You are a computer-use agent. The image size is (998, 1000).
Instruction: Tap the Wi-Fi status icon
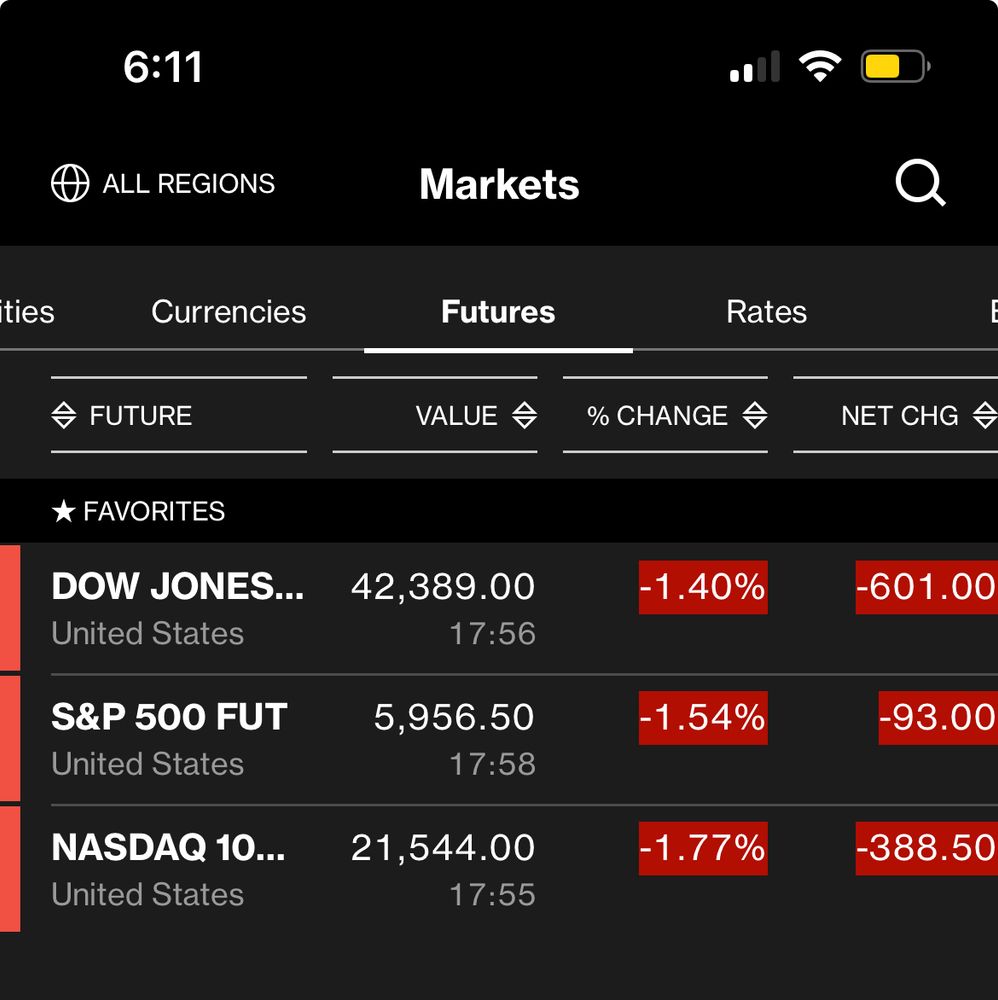819,67
